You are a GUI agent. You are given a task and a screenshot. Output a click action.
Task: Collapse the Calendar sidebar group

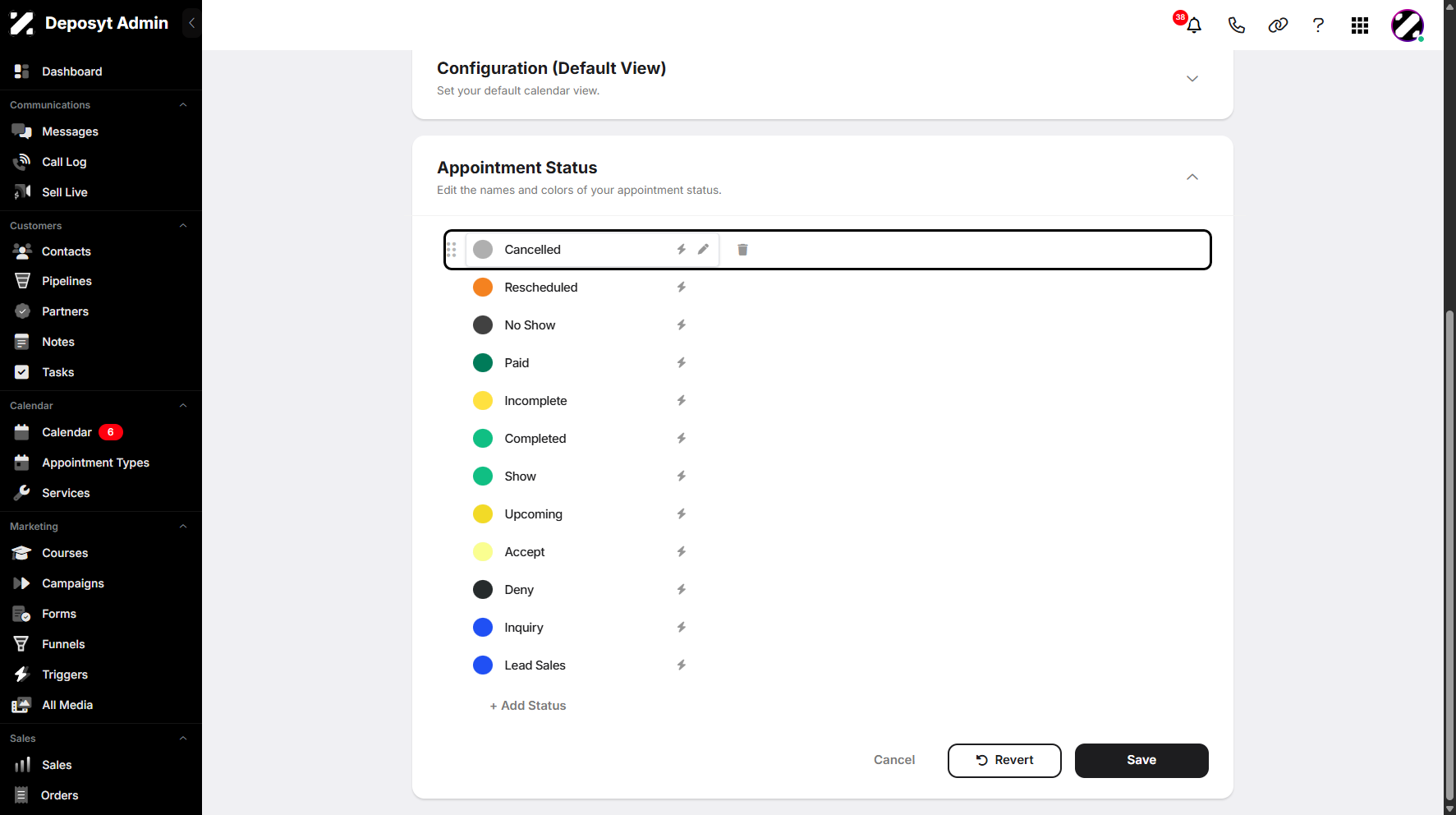183,405
